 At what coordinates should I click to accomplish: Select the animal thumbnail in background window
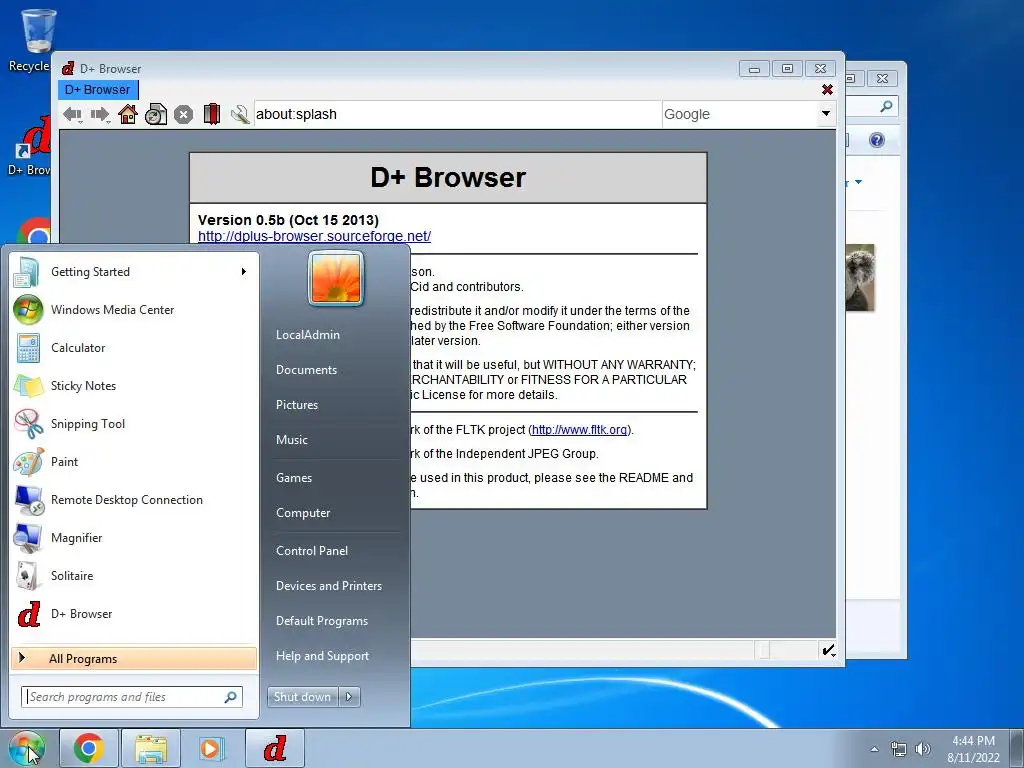click(859, 278)
